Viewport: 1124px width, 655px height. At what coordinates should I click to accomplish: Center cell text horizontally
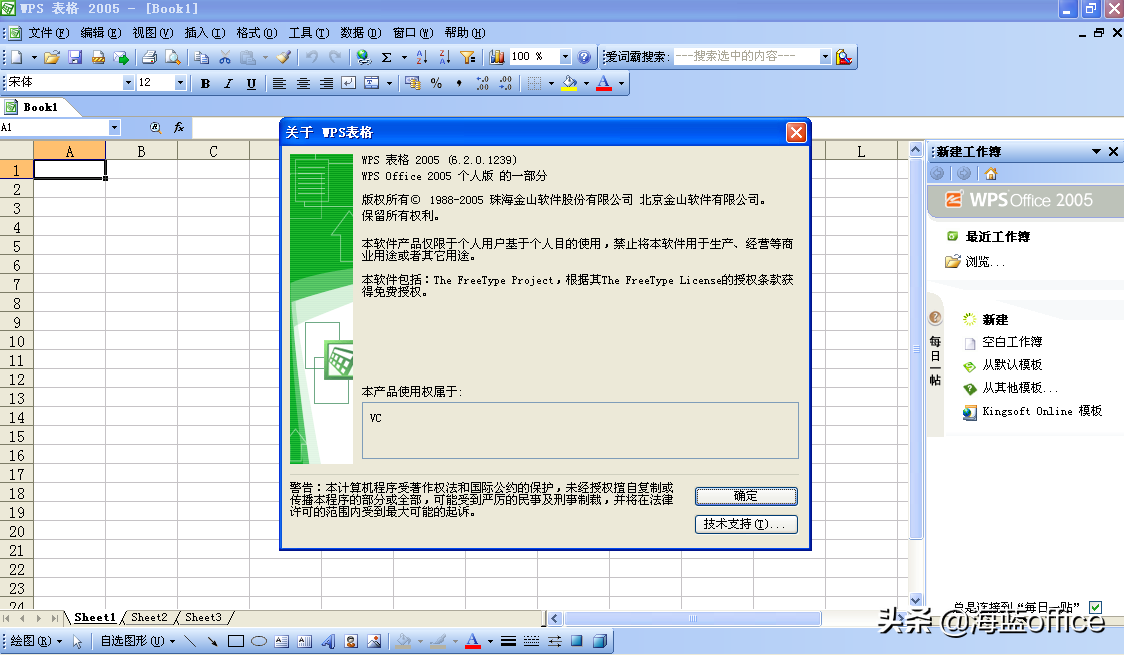tap(303, 83)
